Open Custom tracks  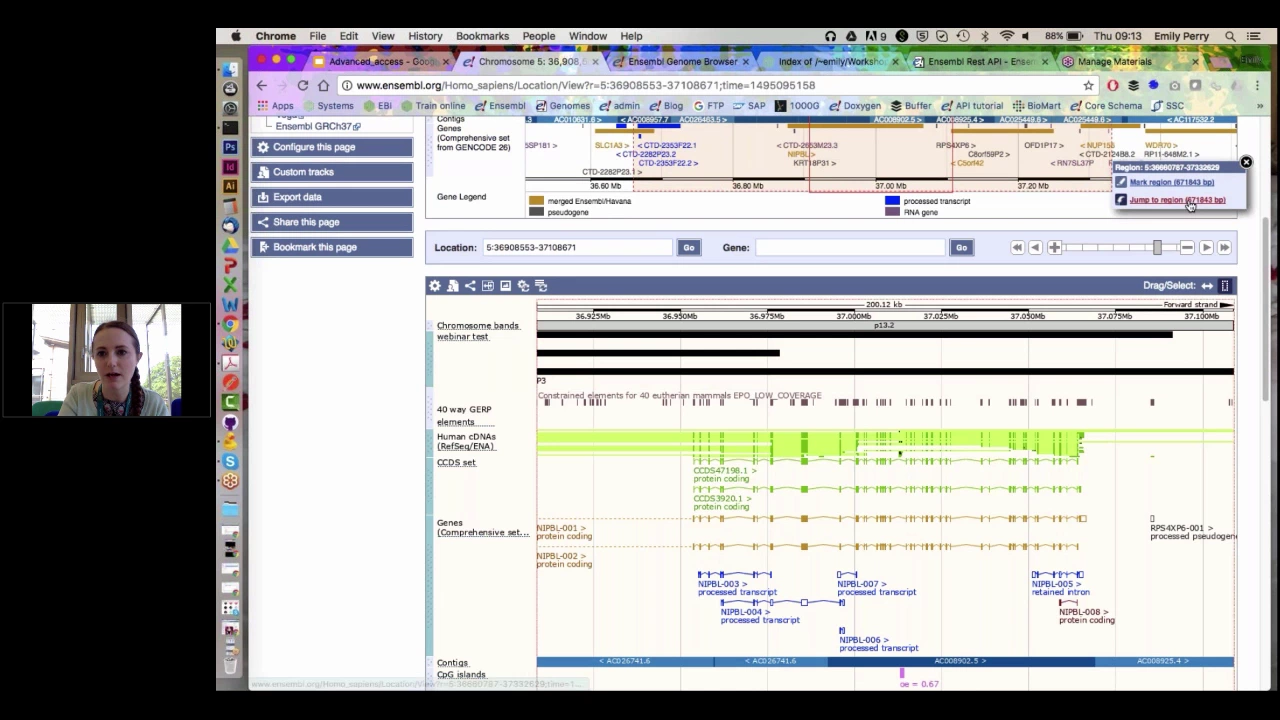[x=332, y=172]
